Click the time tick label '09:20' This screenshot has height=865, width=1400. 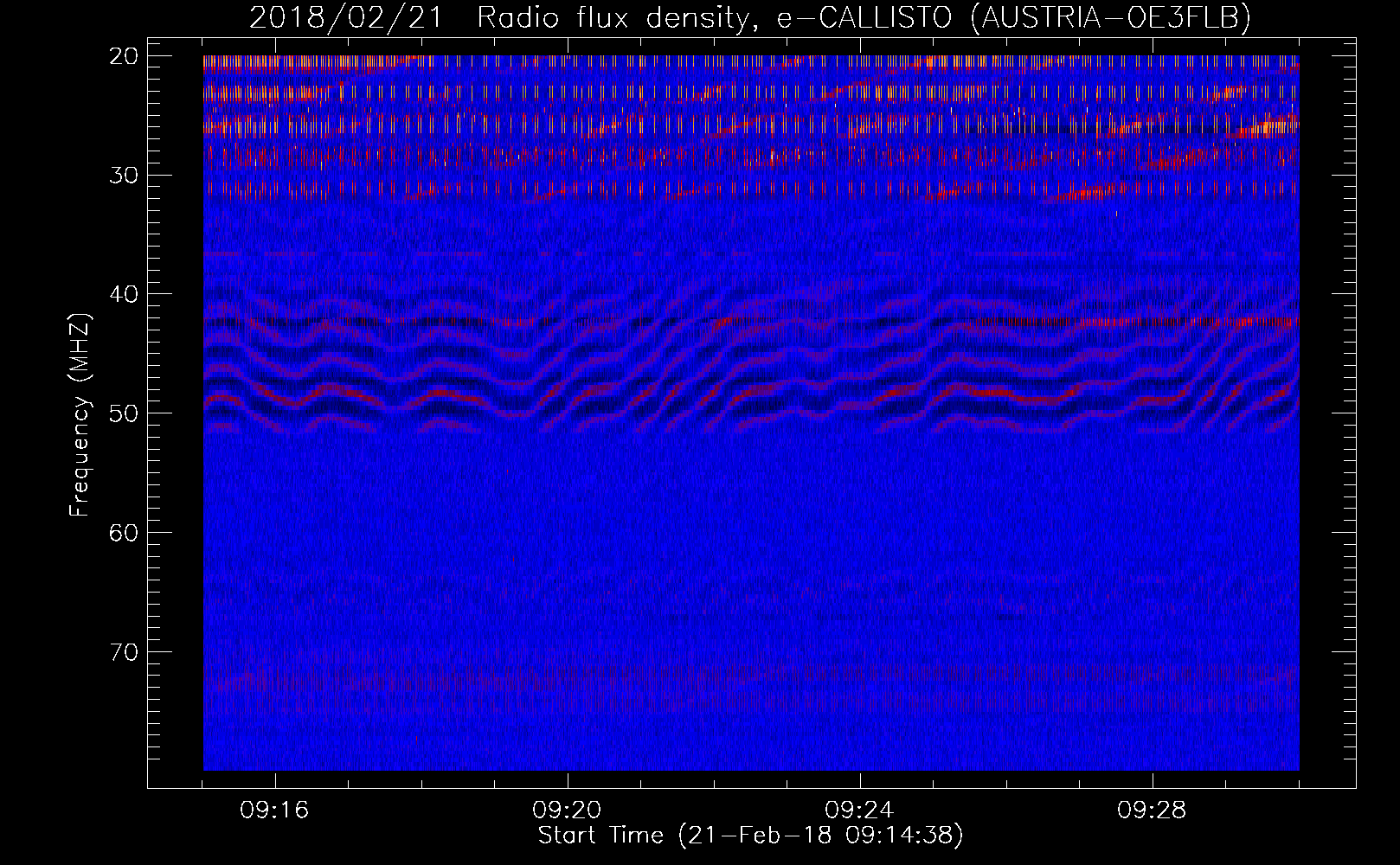click(x=567, y=810)
